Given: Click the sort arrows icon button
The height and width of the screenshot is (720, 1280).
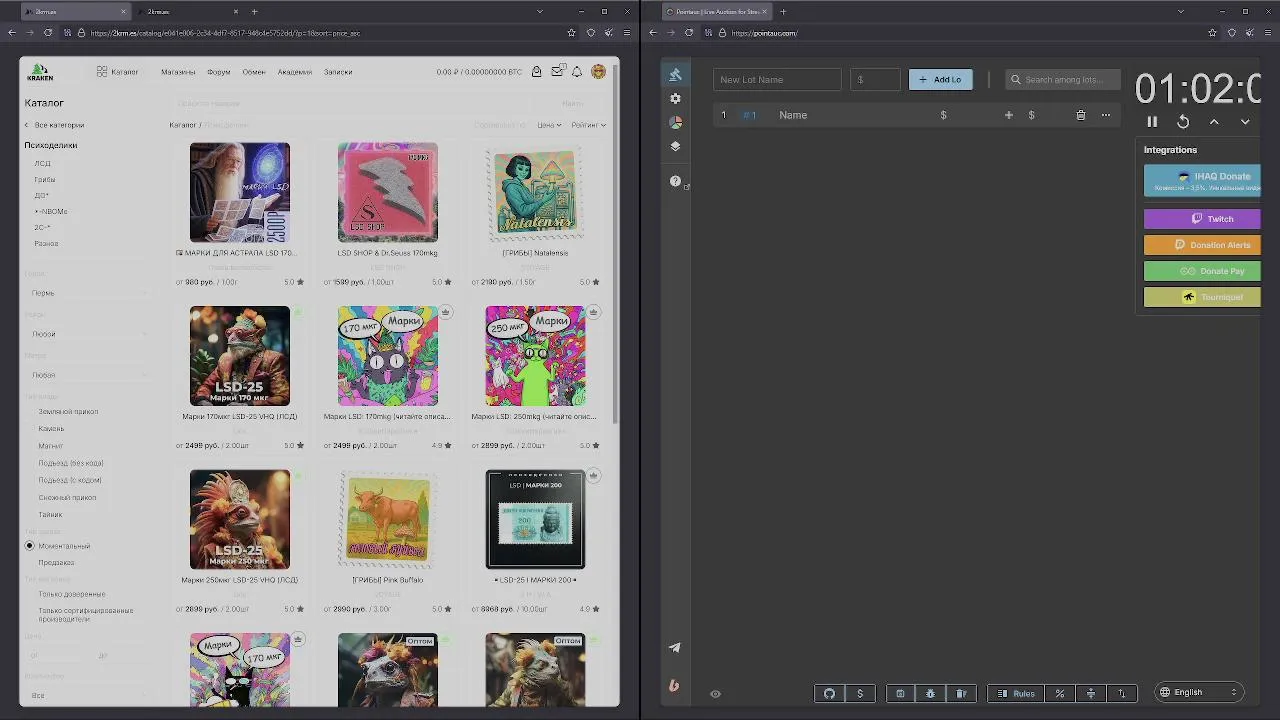Looking at the screenshot, I should 1121,693.
